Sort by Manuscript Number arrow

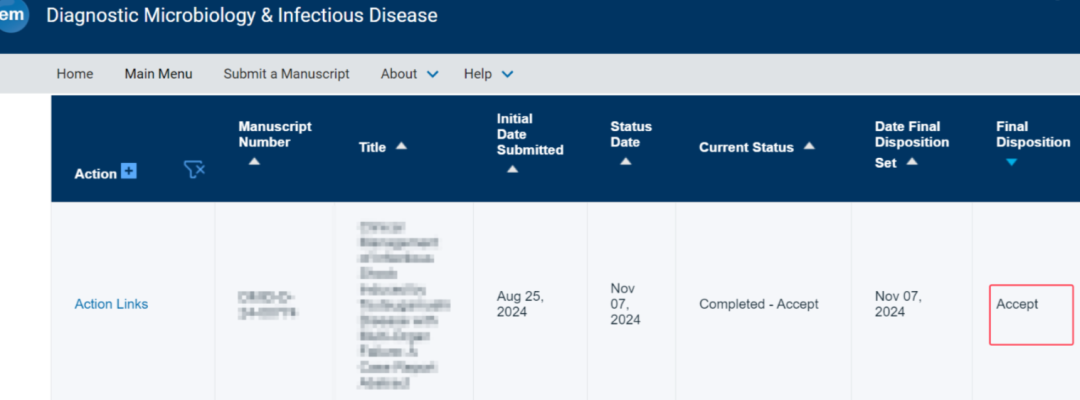click(x=254, y=161)
